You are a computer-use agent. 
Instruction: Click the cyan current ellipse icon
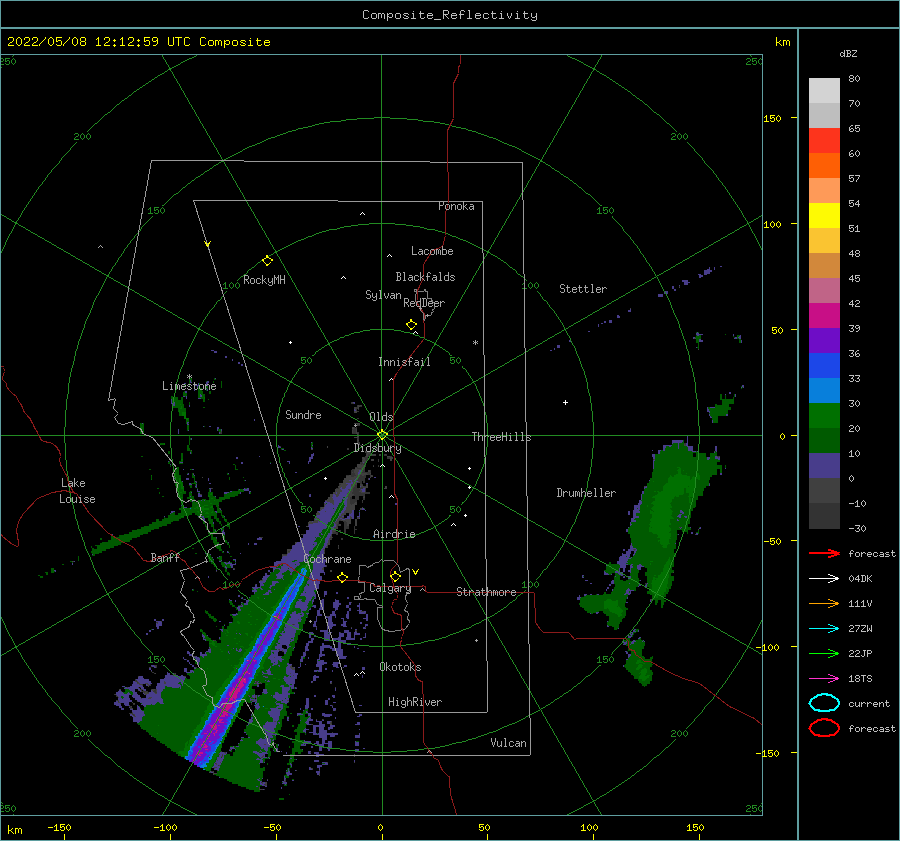click(824, 703)
